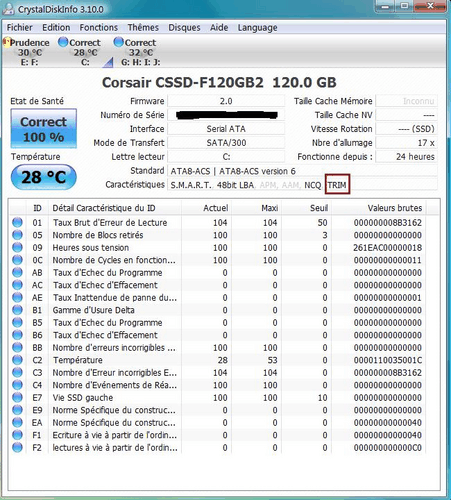Click the status icon for row EA
Image resolution: width=451 pixels, height=500 pixels.
[17, 422]
